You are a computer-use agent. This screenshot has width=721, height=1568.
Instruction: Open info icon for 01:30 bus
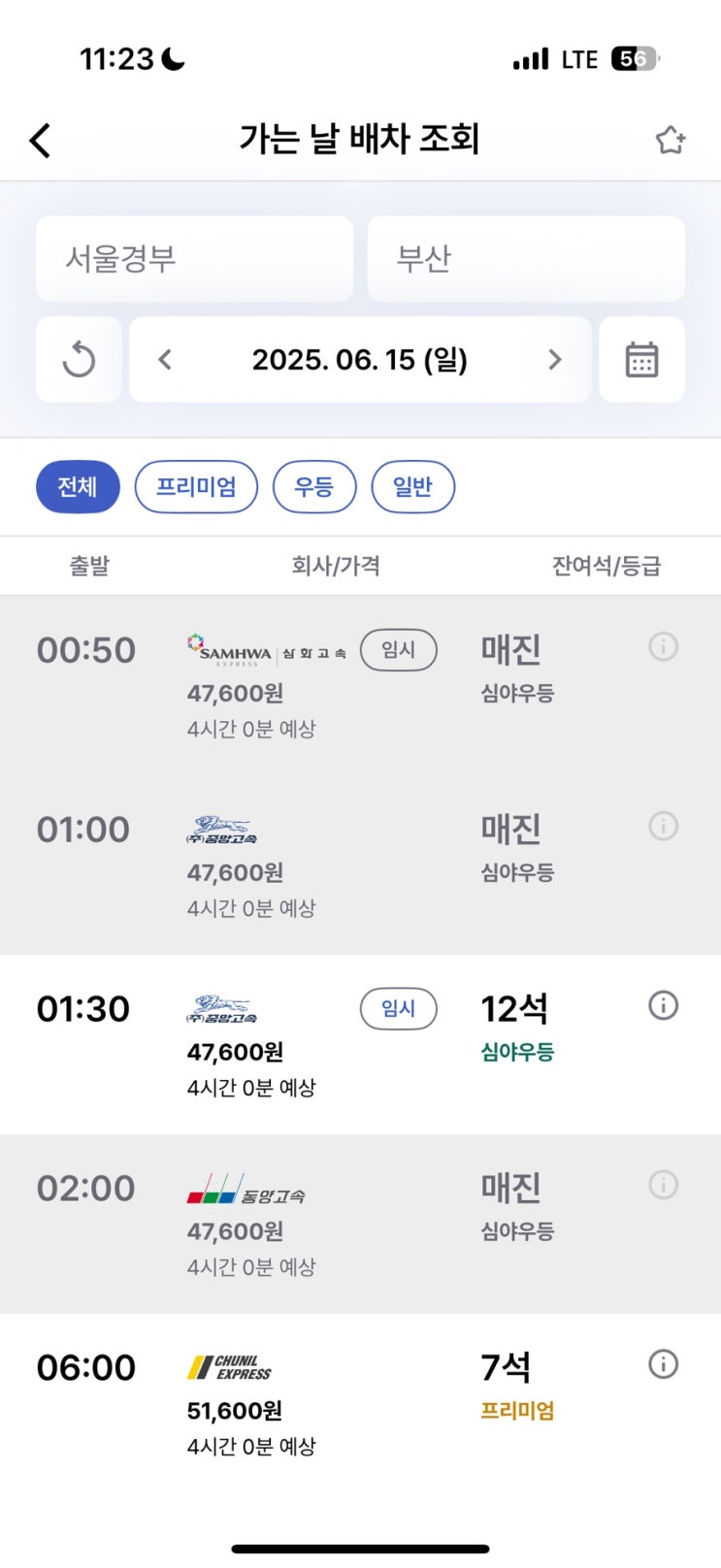click(663, 1005)
